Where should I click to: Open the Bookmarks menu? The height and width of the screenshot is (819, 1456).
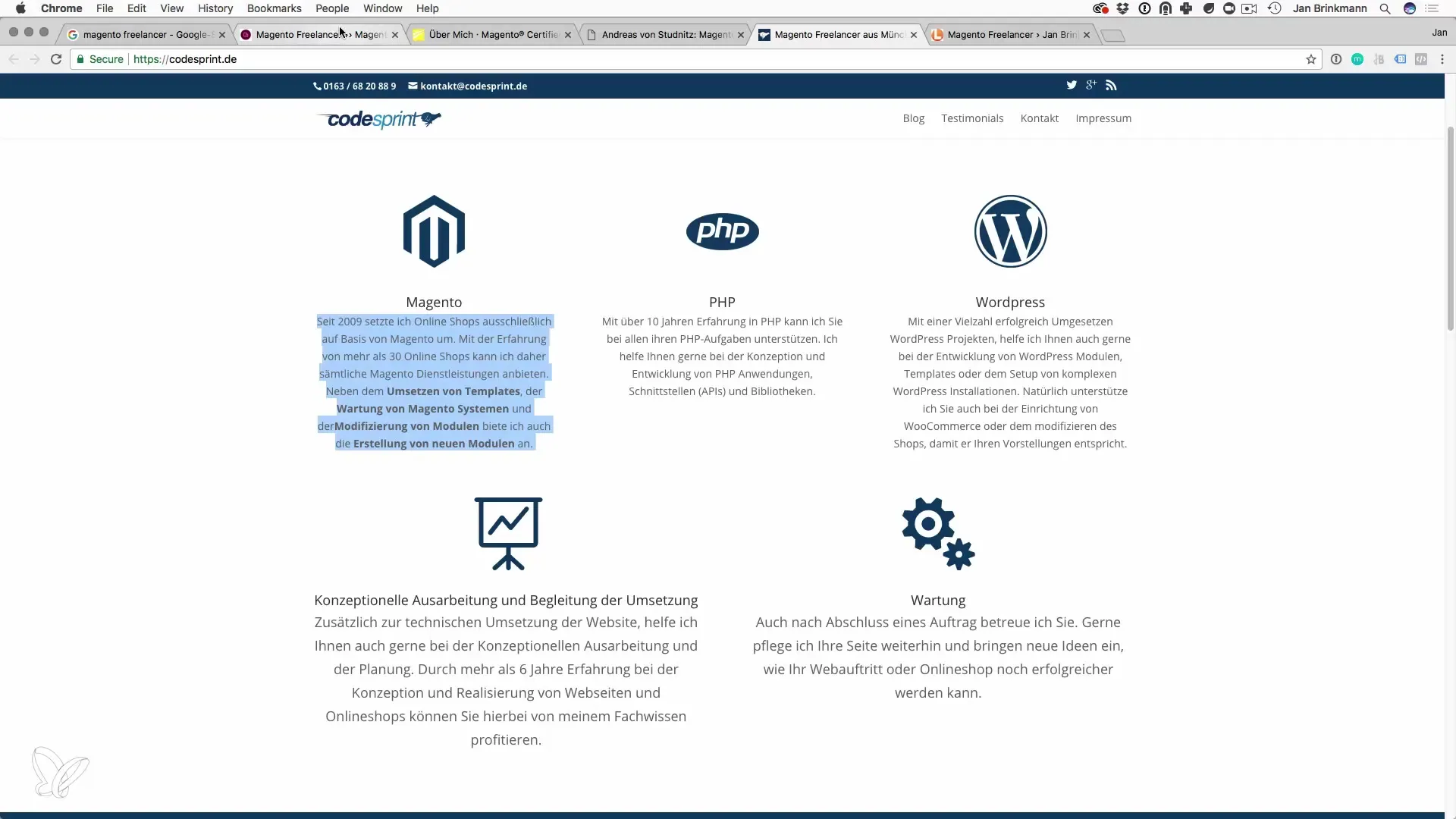(x=274, y=8)
